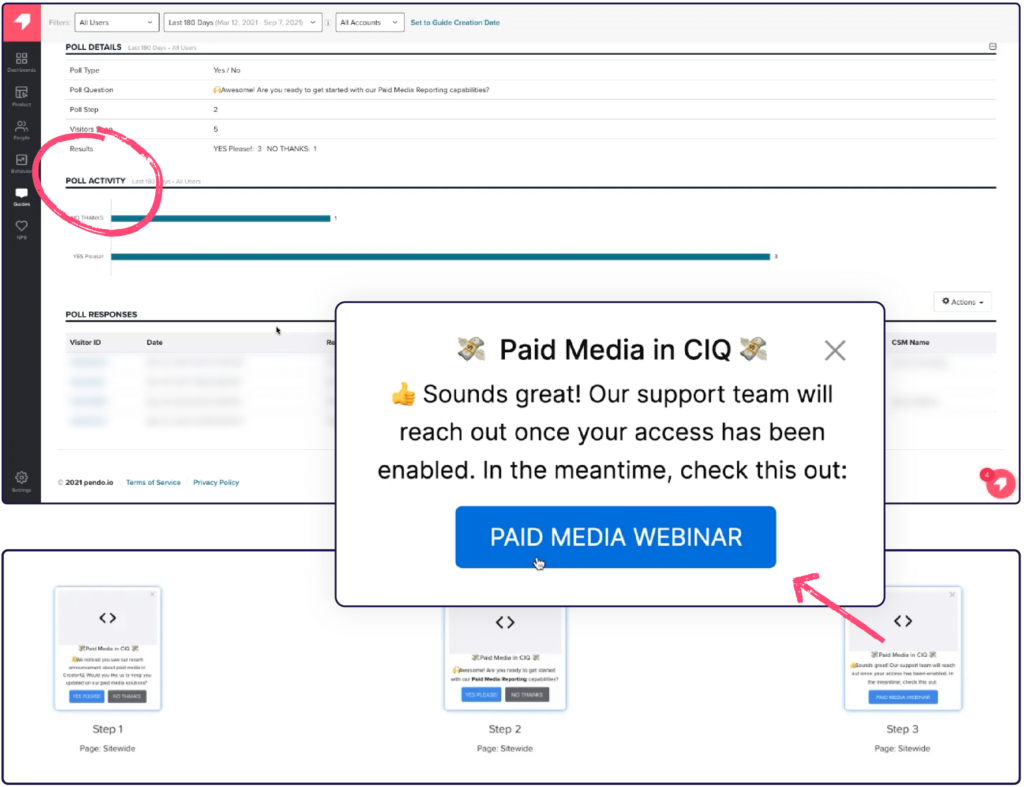Click the info icon beside date range
This screenshot has height=787, width=1024.
[x=328, y=23]
